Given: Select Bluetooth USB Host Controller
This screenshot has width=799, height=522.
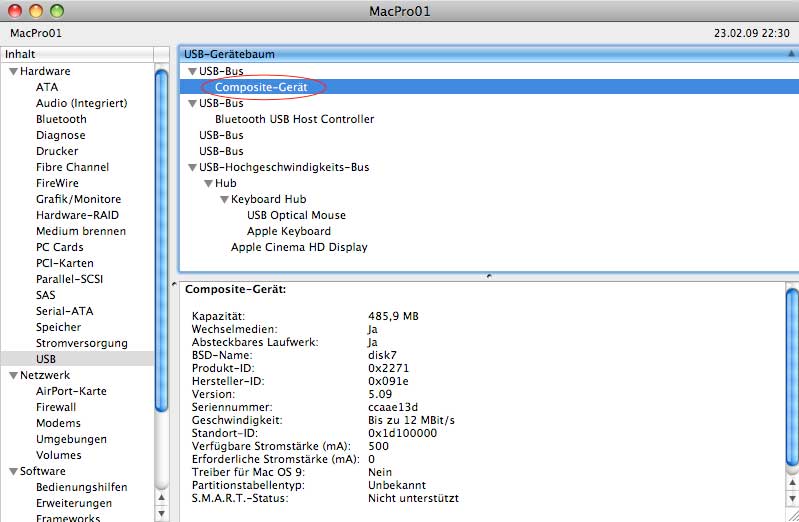Looking at the screenshot, I should [294, 119].
